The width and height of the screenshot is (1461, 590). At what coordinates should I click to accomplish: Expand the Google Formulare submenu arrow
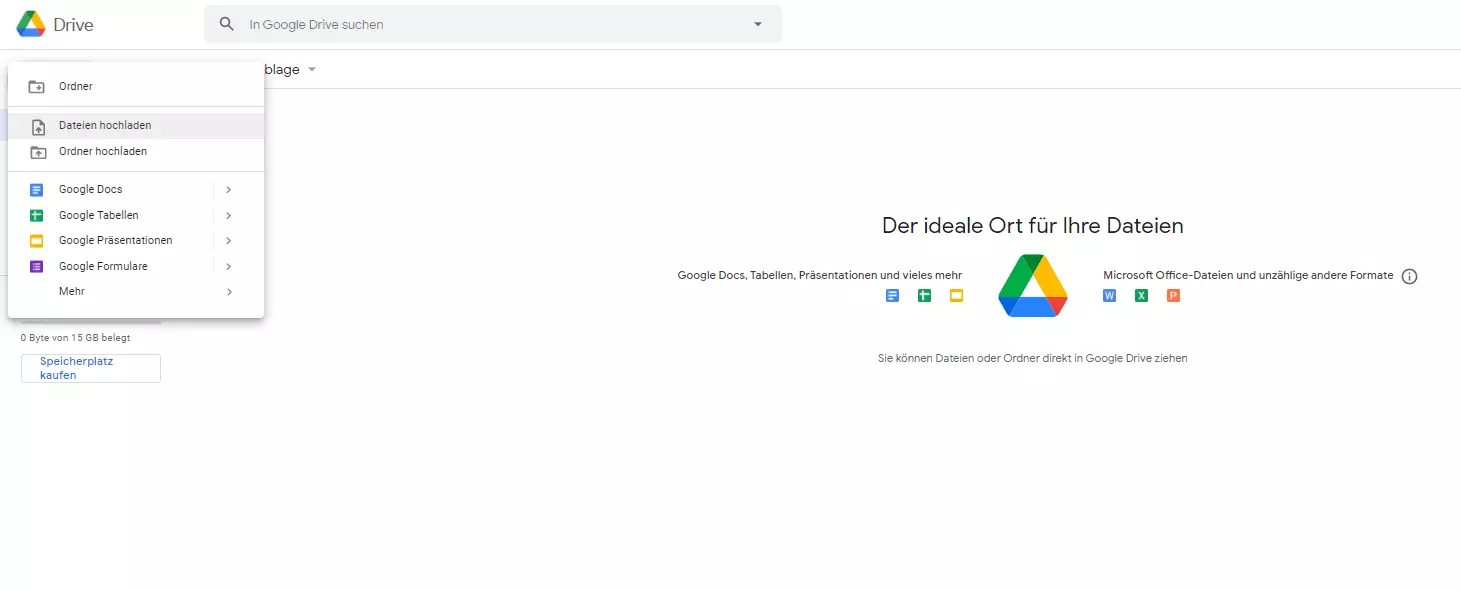point(229,267)
